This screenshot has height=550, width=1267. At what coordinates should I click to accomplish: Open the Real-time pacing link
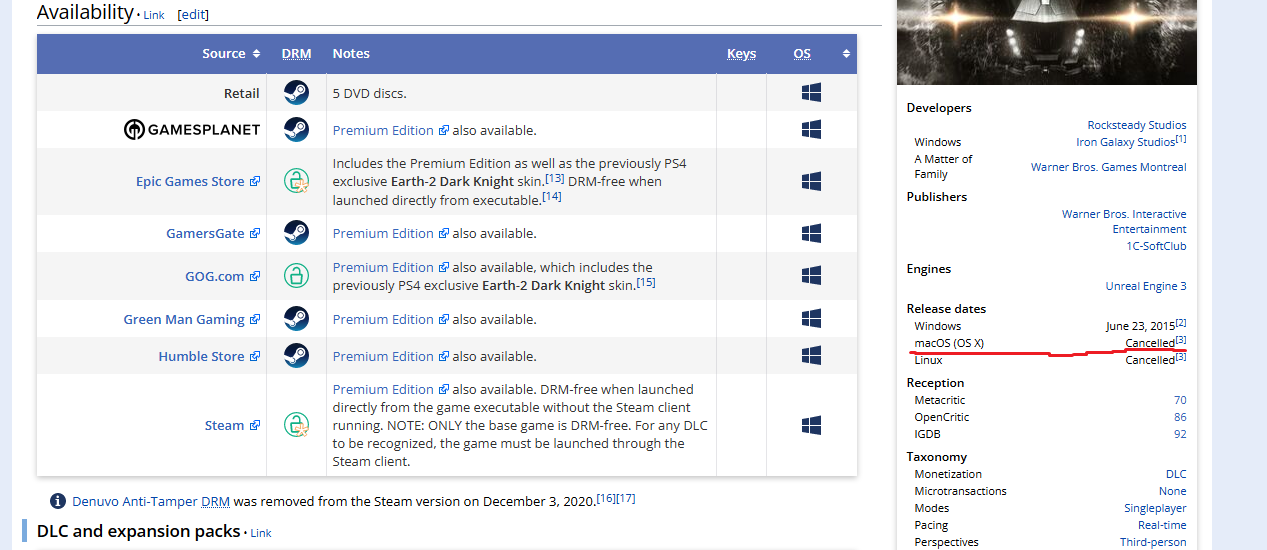point(1162,525)
